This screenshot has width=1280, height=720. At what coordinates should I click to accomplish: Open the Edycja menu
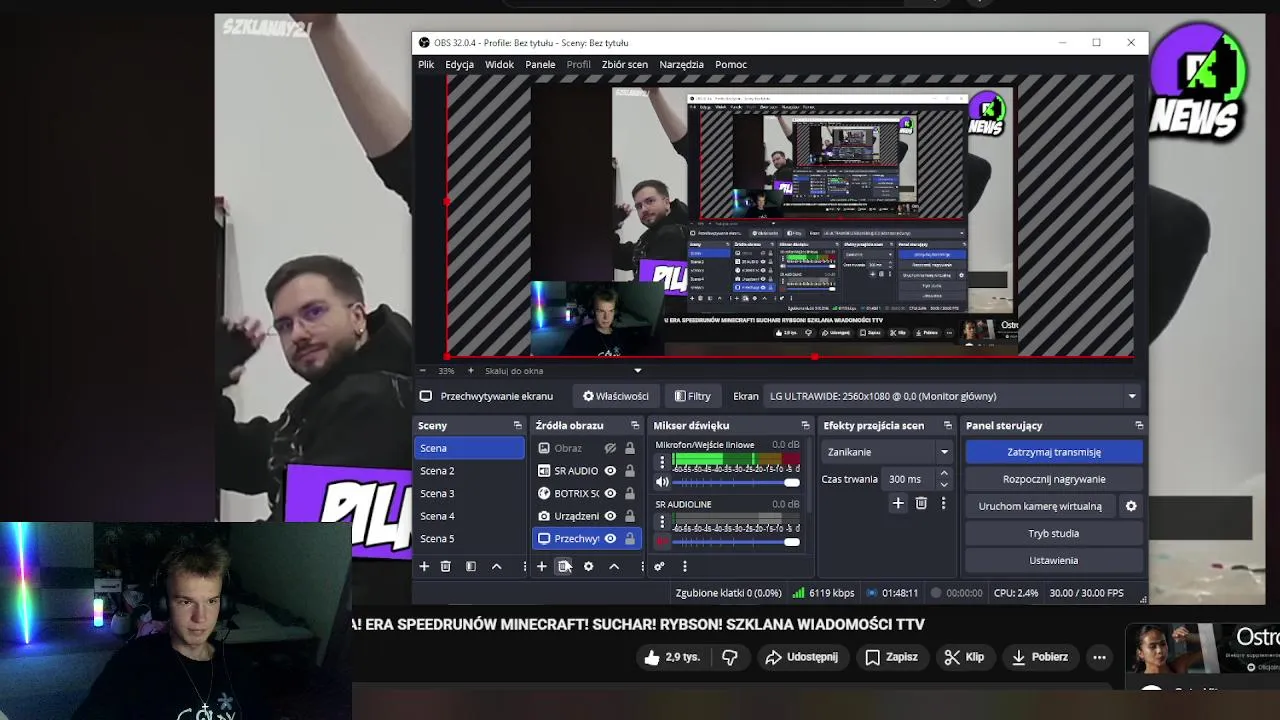(460, 64)
